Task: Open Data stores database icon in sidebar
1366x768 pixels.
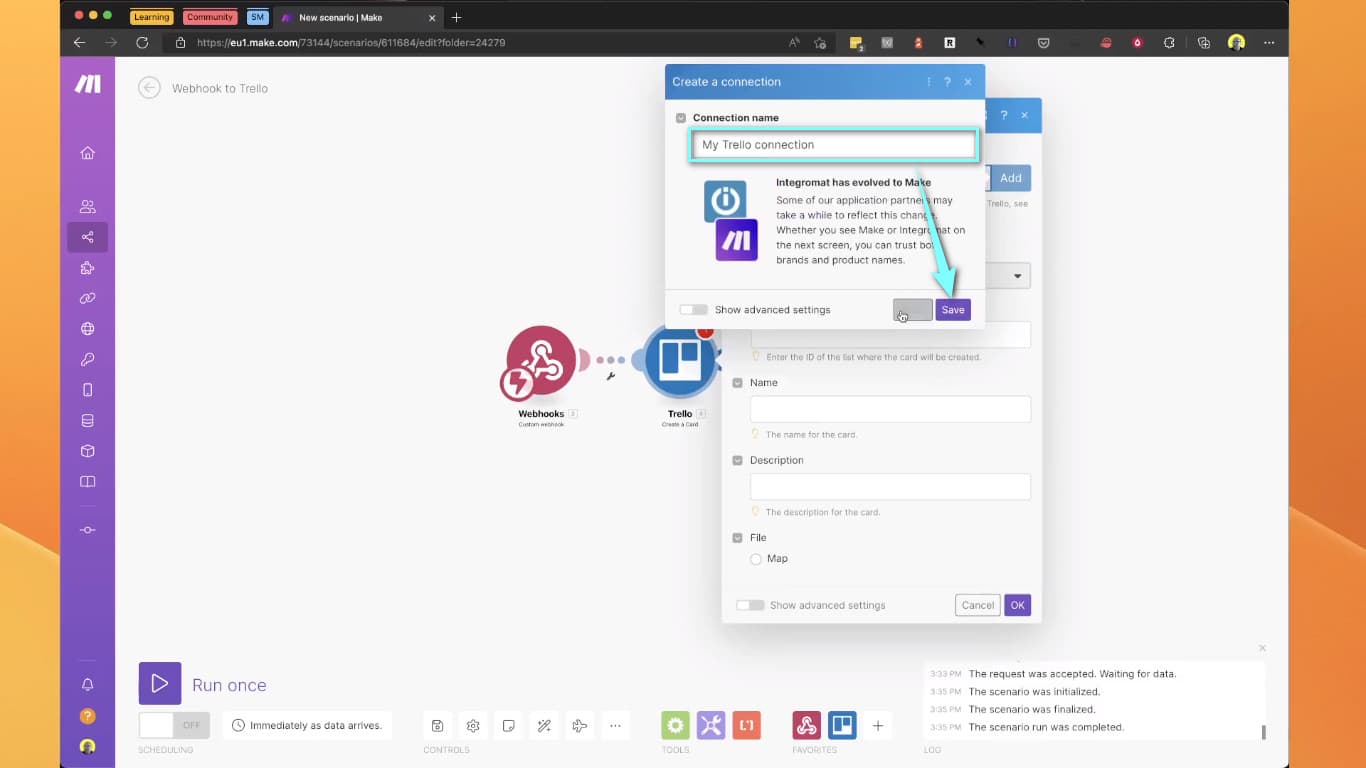Action: click(x=88, y=421)
